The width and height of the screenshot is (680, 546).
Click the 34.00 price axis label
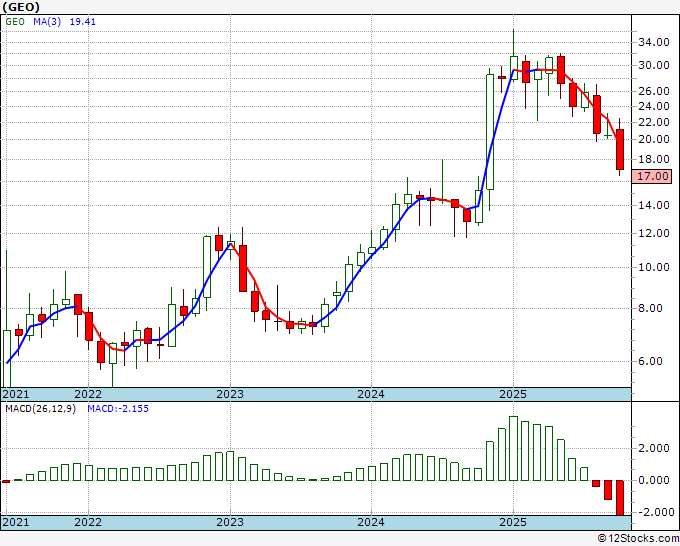653,43
